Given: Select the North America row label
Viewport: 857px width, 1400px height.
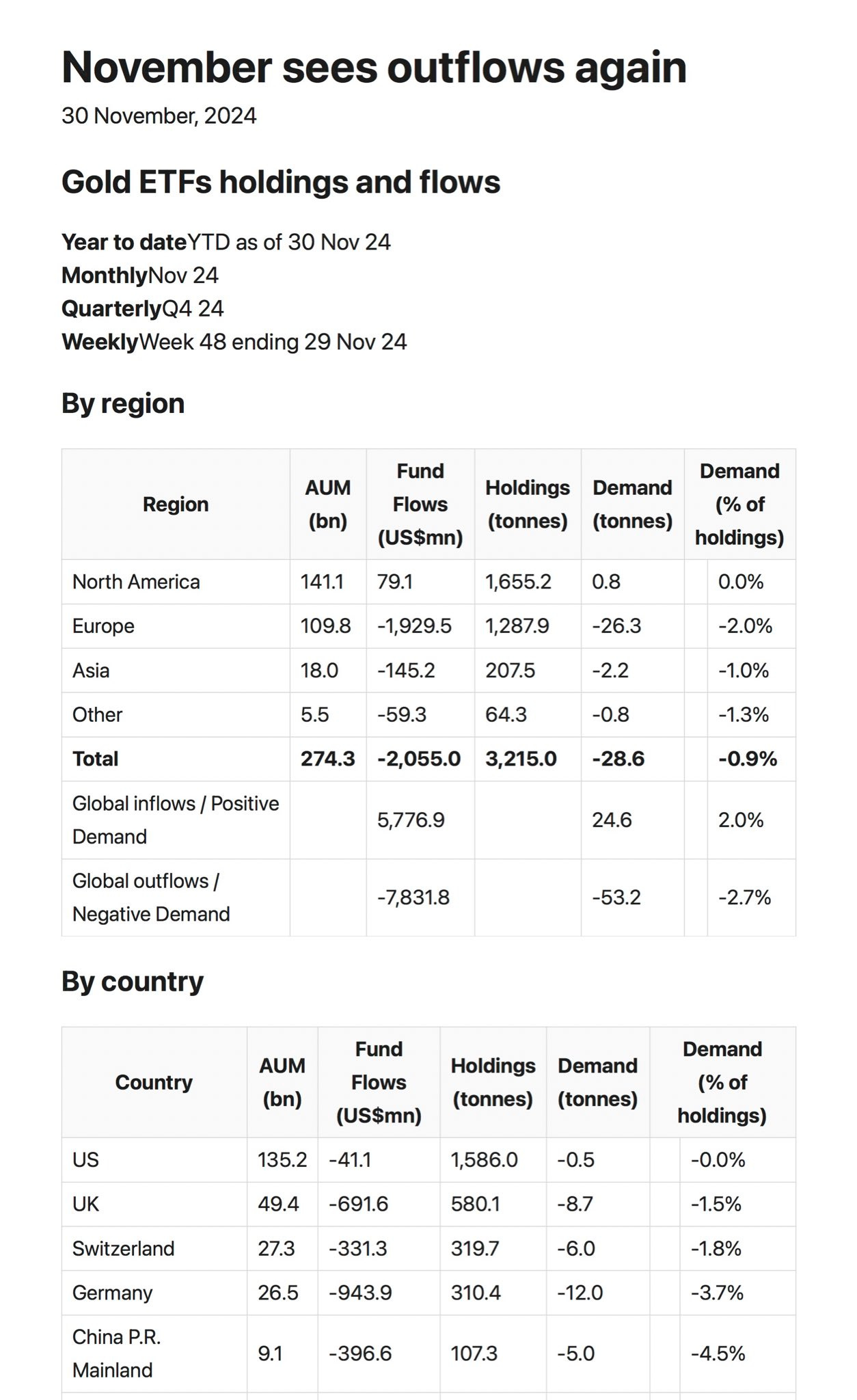Looking at the screenshot, I should coord(136,582).
